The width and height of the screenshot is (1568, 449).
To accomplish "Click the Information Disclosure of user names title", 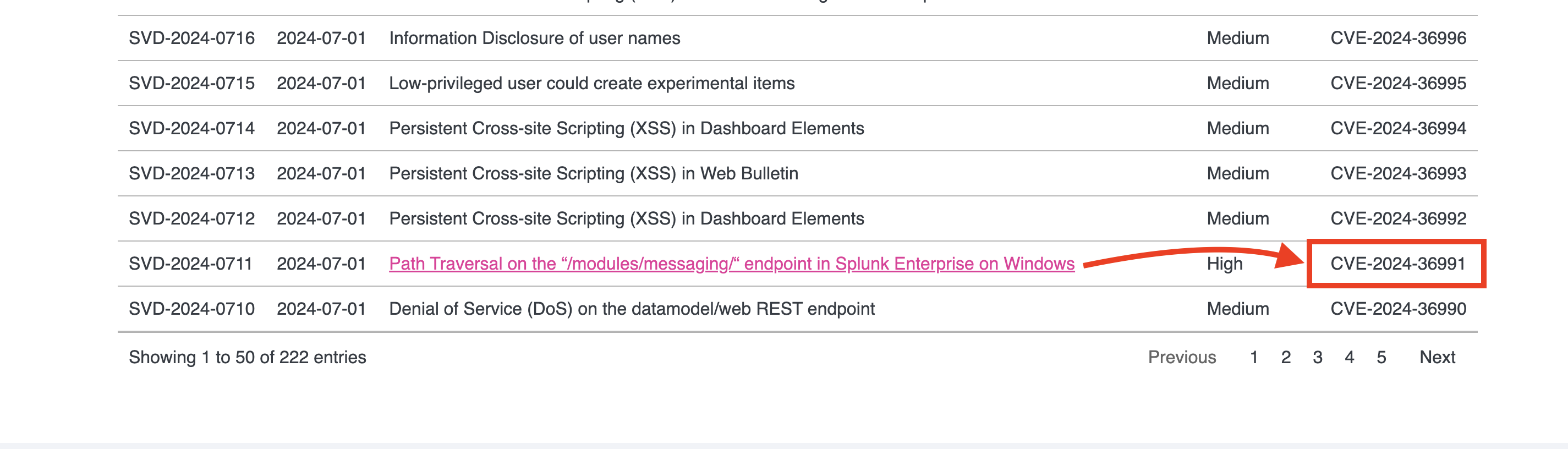I will pyautogui.click(x=534, y=39).
